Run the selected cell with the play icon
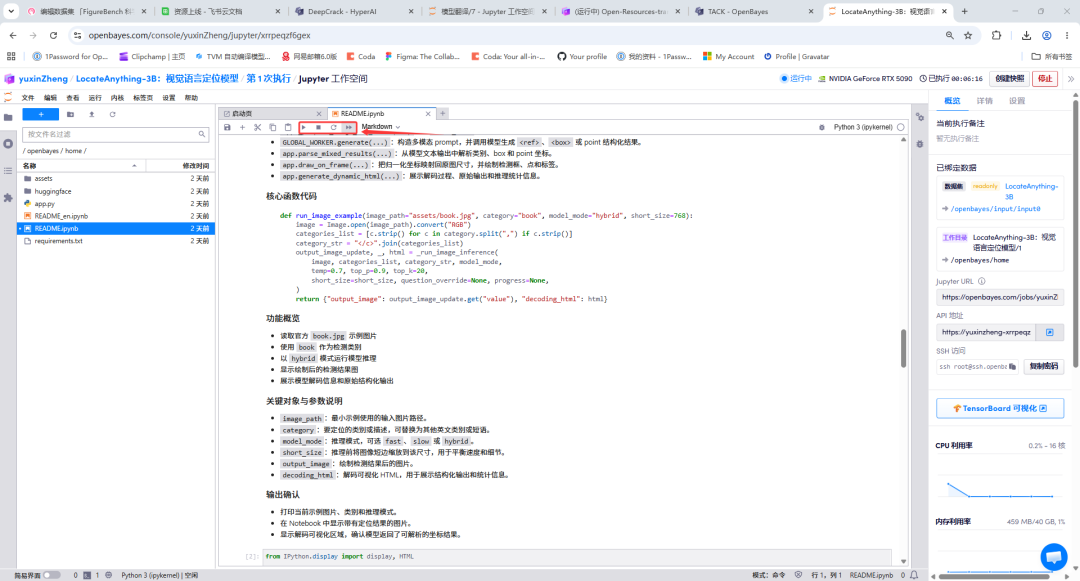Screen dimensions: 1080x581 pos(304,127)
